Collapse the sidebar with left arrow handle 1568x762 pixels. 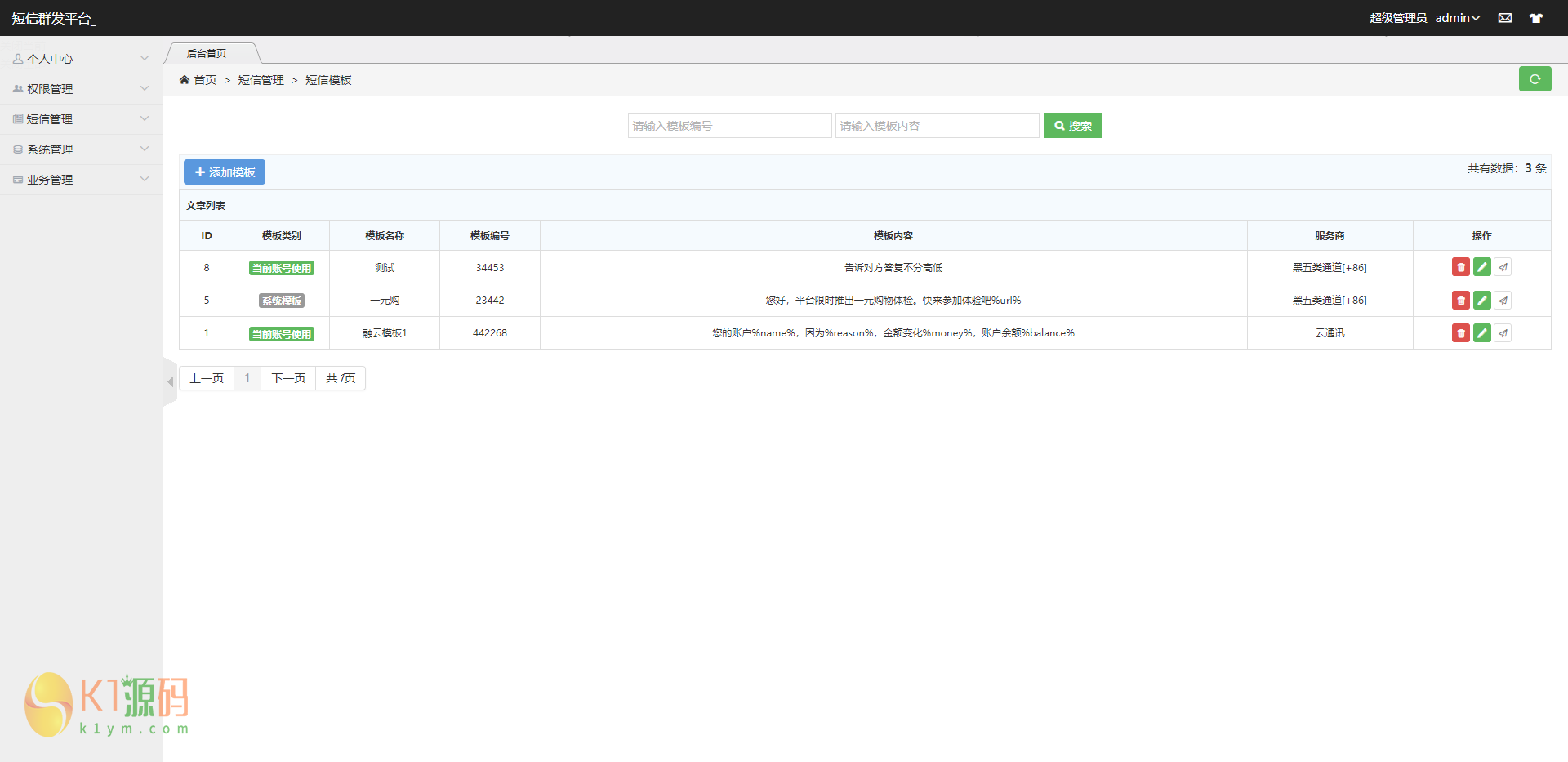pos(170,381)
